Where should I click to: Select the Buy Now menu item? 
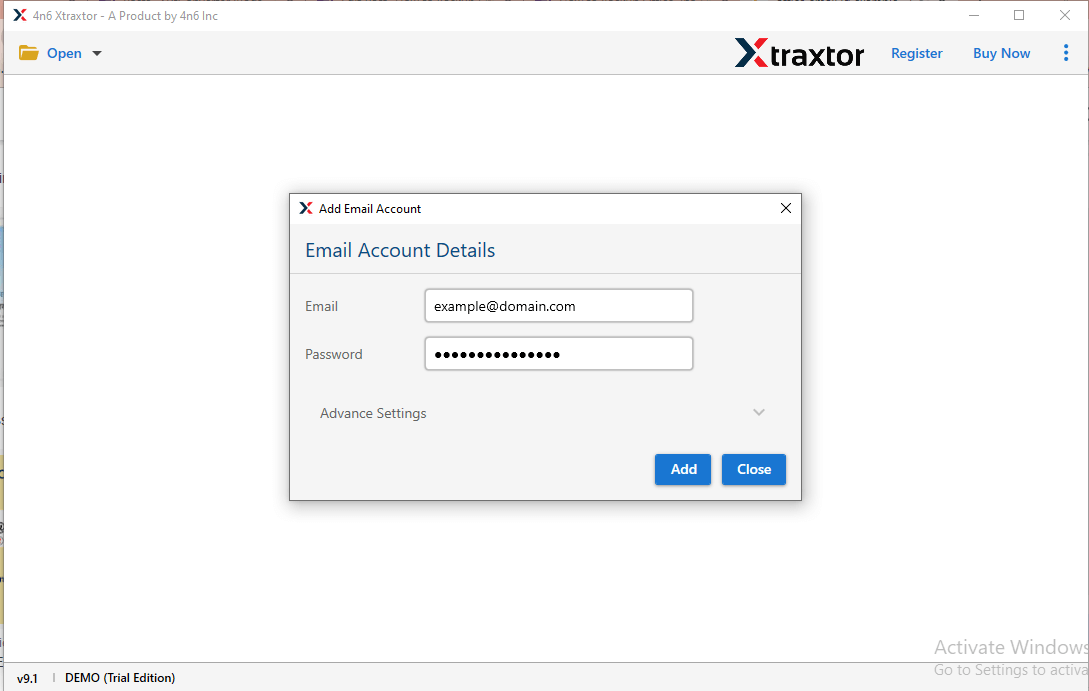coord(1001,52)
